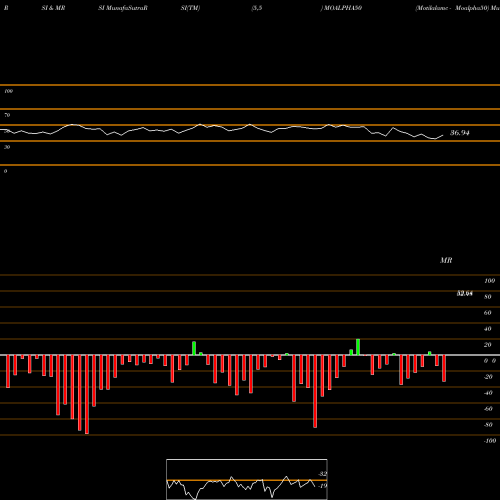
Task: Click the tallest green bar in MR histogram
Action: (358, 347)
